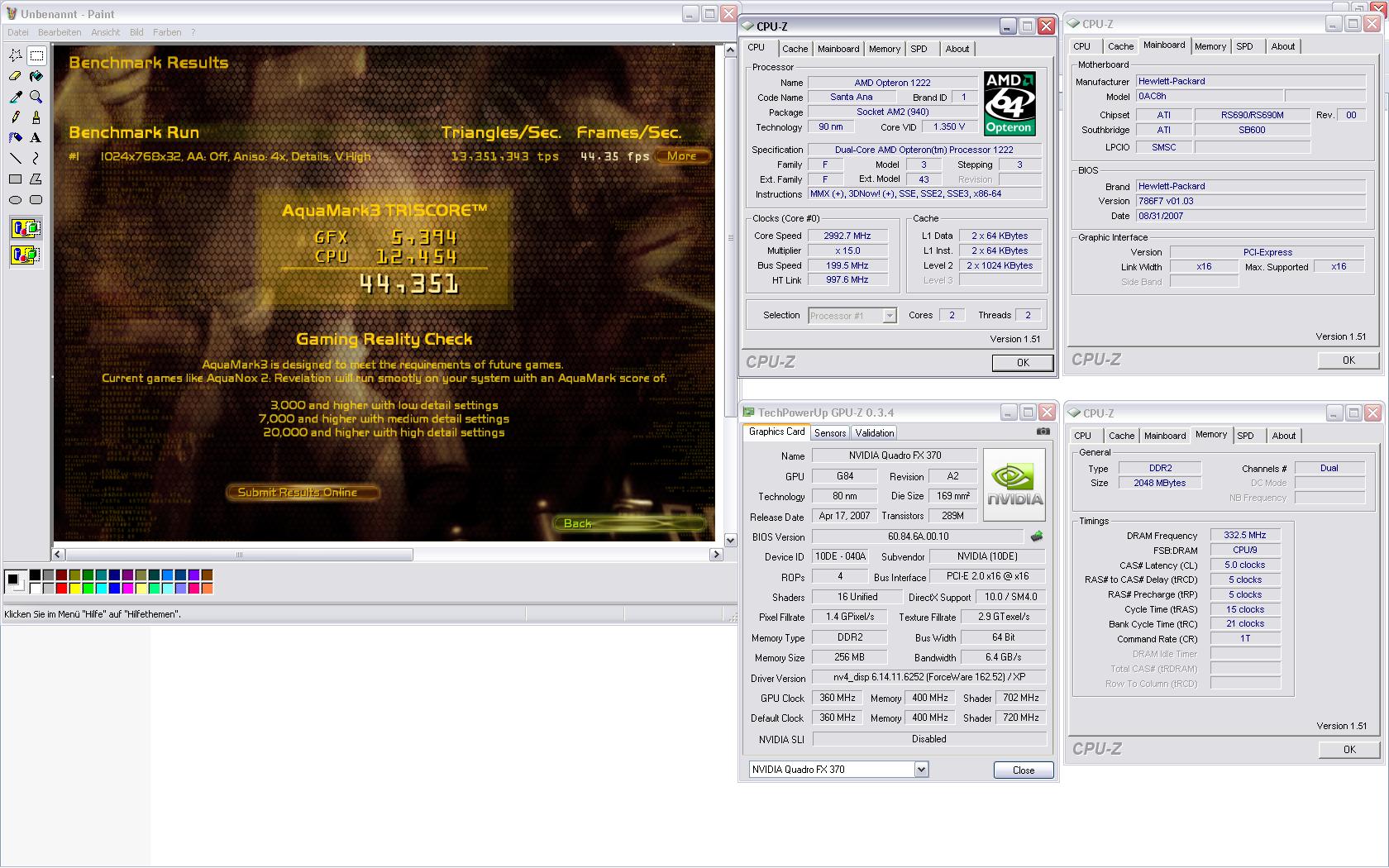Select the Airbrush spray can tool
Screen dimensions: 1389x868
tap(16, 138)
